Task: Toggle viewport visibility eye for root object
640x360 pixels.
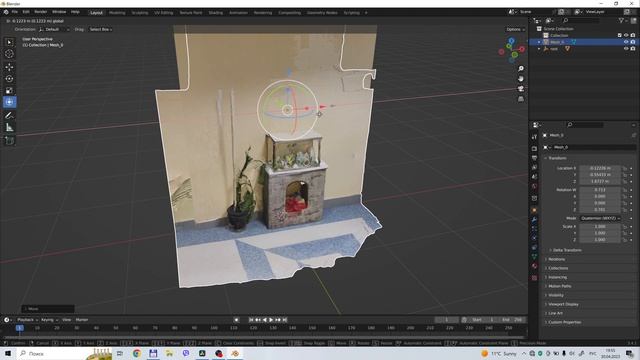Action: click(626, 49)
